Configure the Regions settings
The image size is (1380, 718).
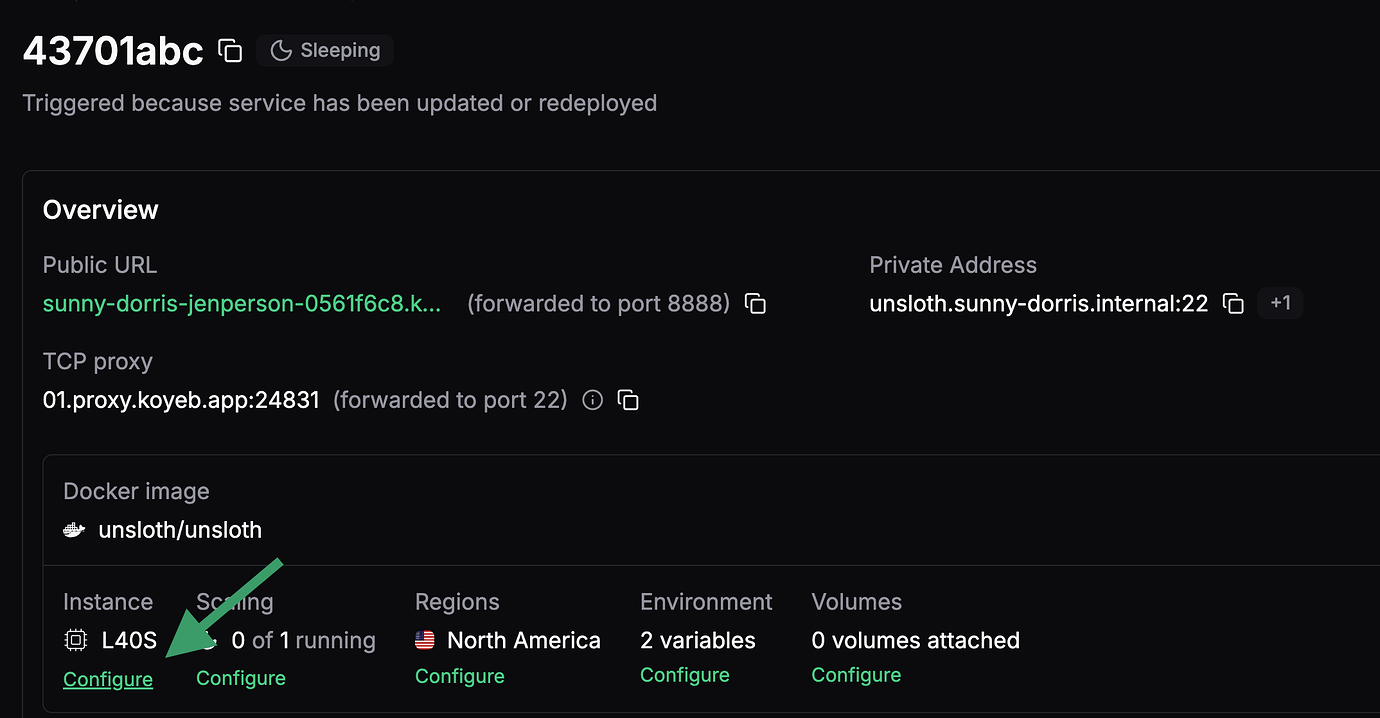[459, 676]
